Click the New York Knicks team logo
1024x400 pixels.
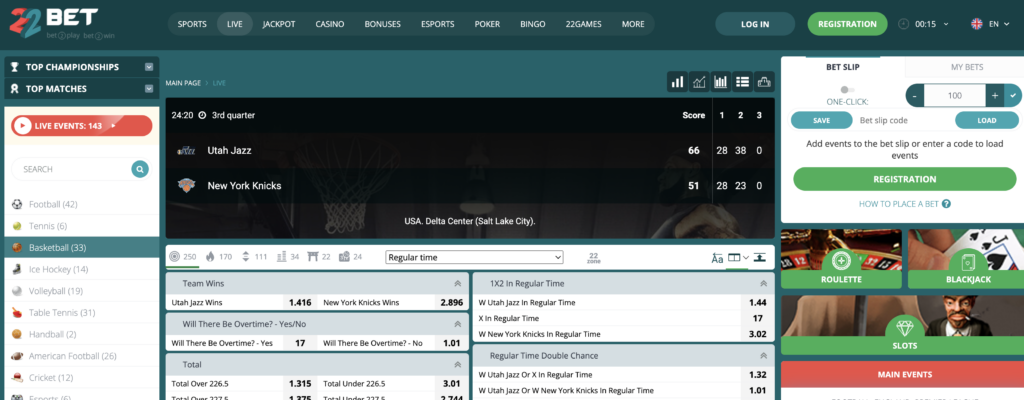[x=186, y=186]
